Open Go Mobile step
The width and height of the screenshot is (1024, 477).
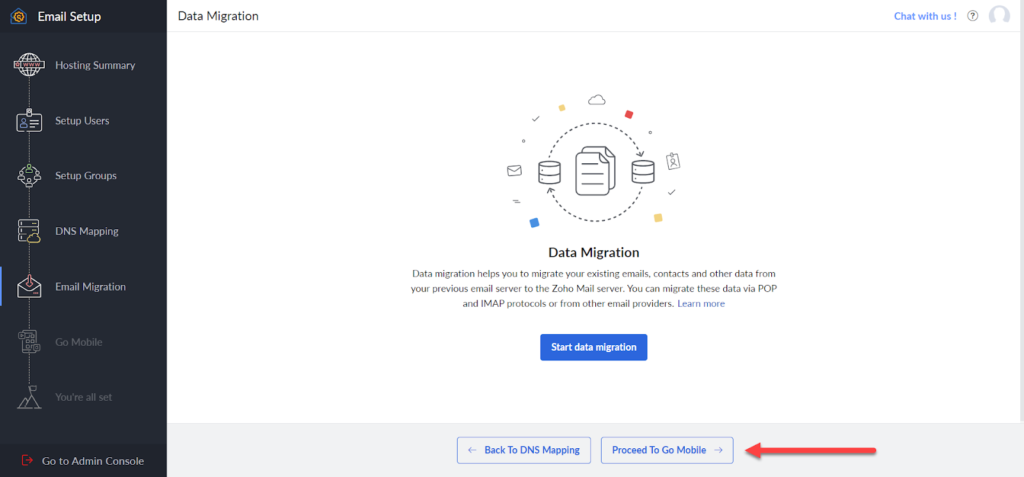[78, 342]
